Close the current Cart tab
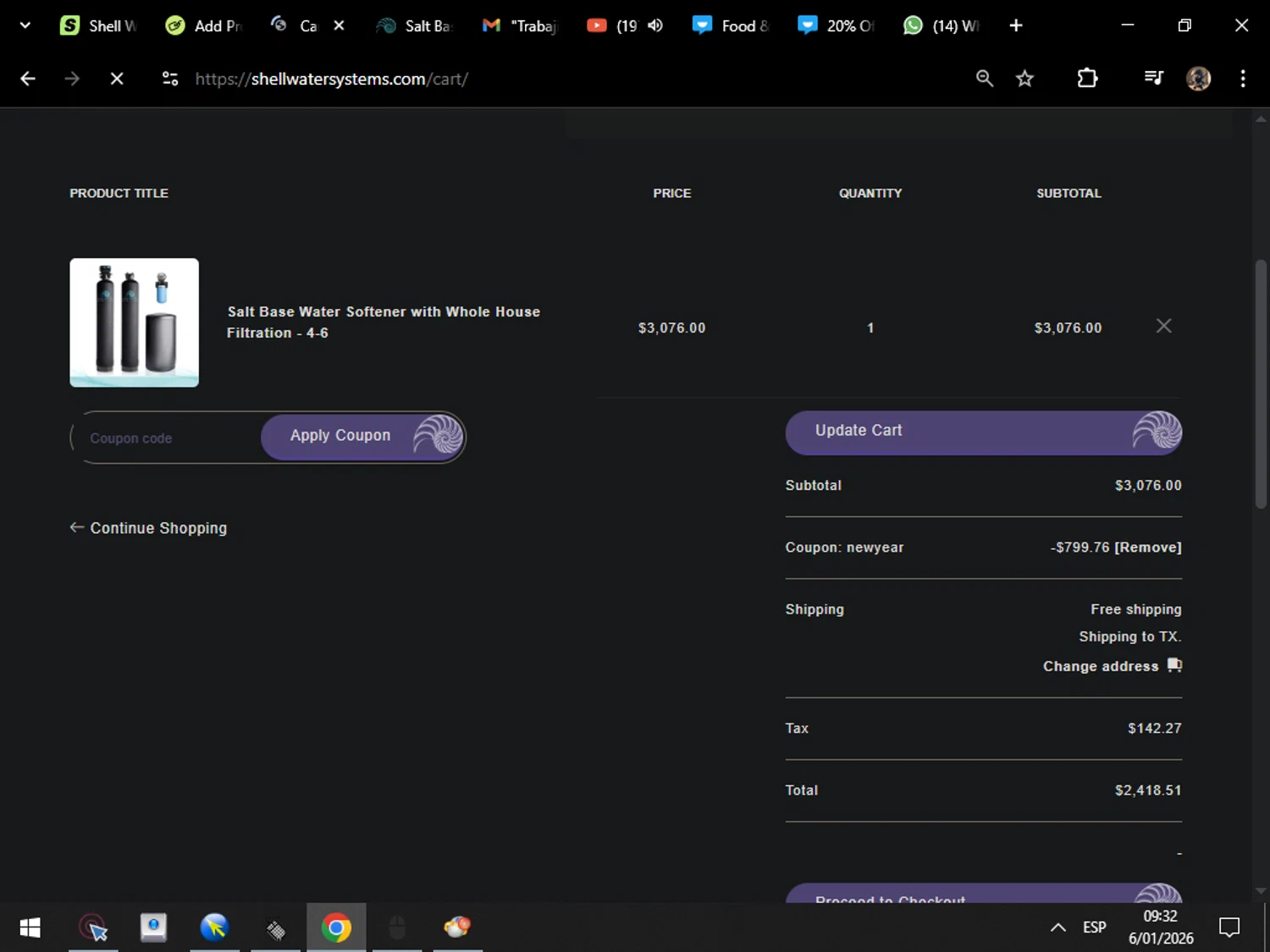 (339, 25)
